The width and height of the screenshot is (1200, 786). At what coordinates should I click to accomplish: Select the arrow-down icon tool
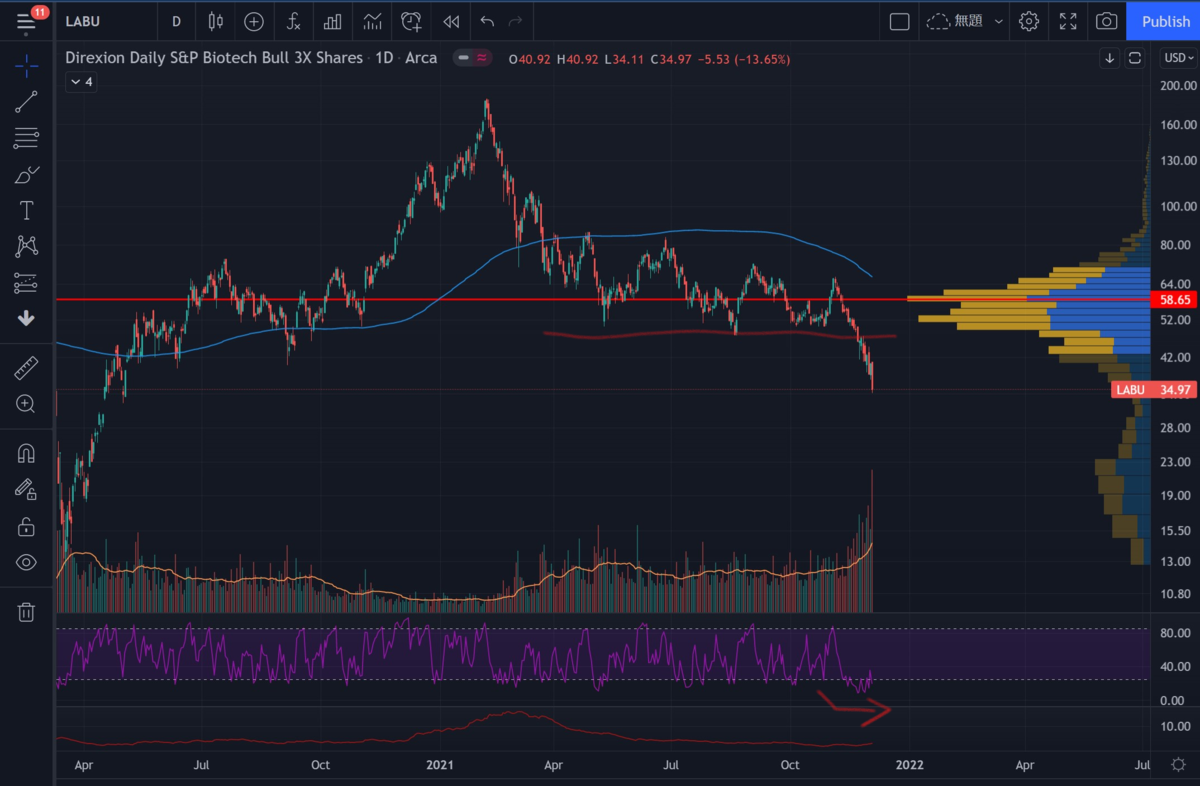[x=26, y=319]
